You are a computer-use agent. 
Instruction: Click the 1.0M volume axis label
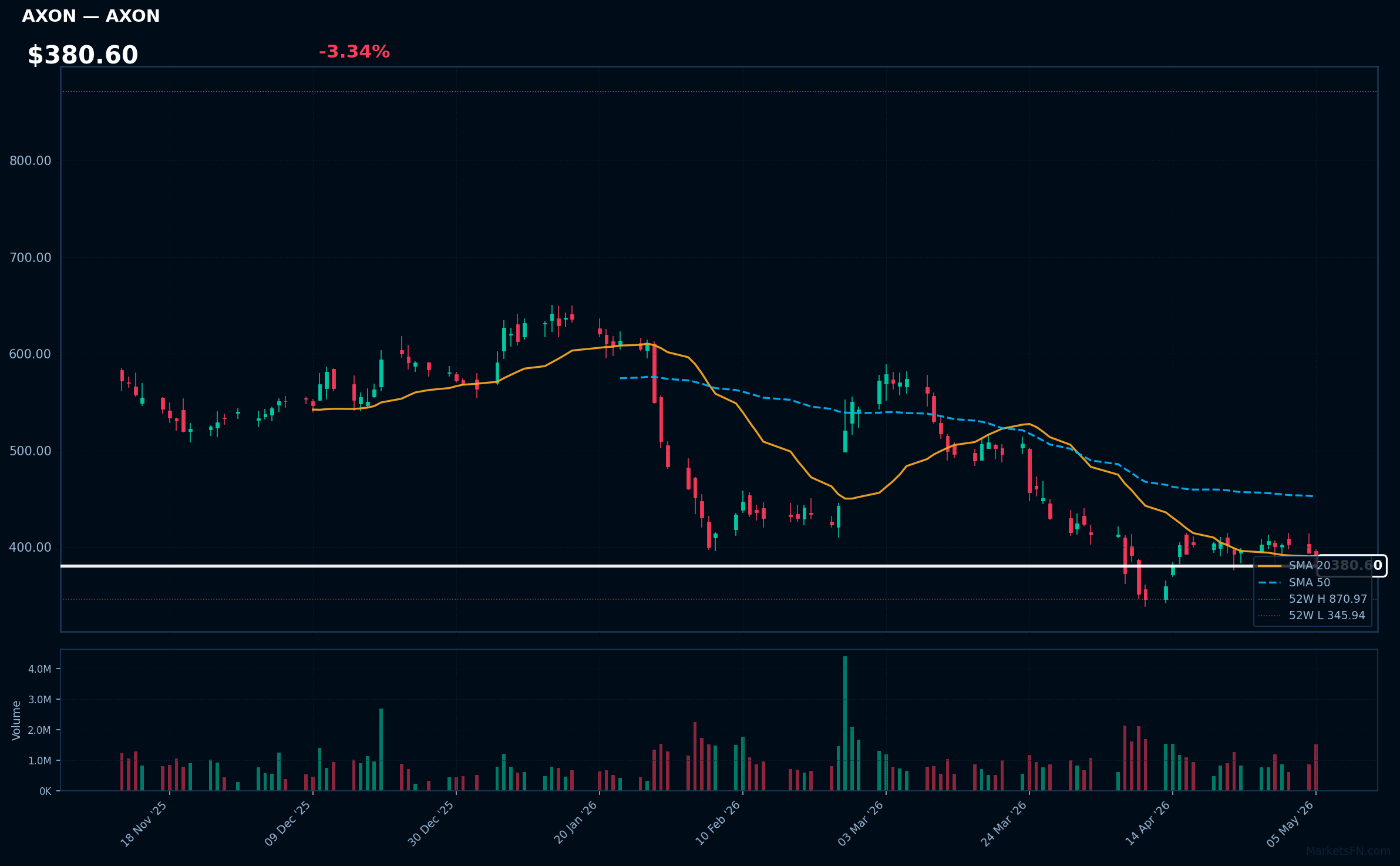click(x=40, y=761)
